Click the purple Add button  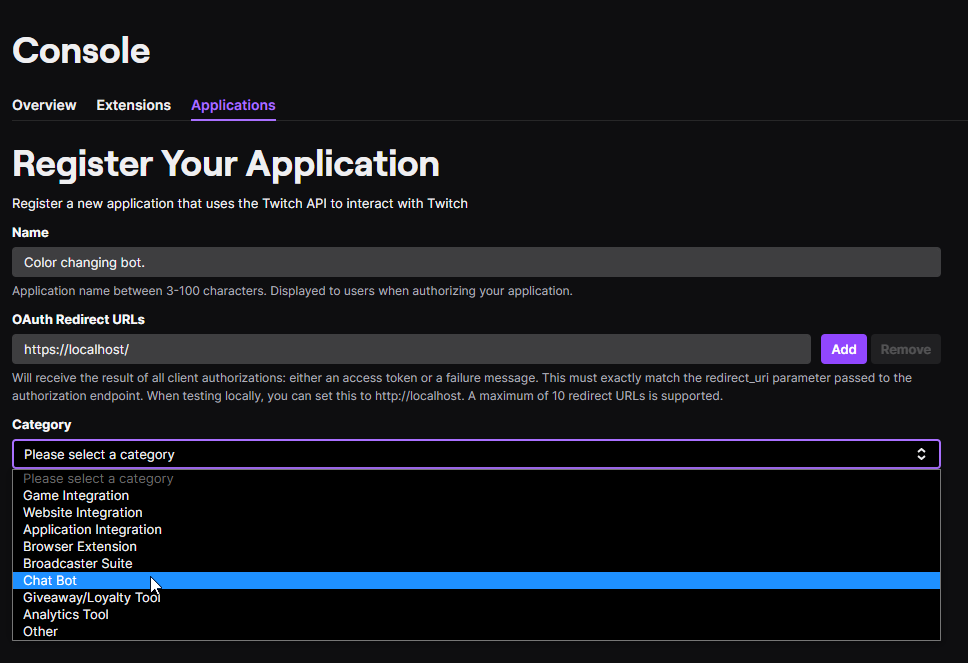click(843, 349)
